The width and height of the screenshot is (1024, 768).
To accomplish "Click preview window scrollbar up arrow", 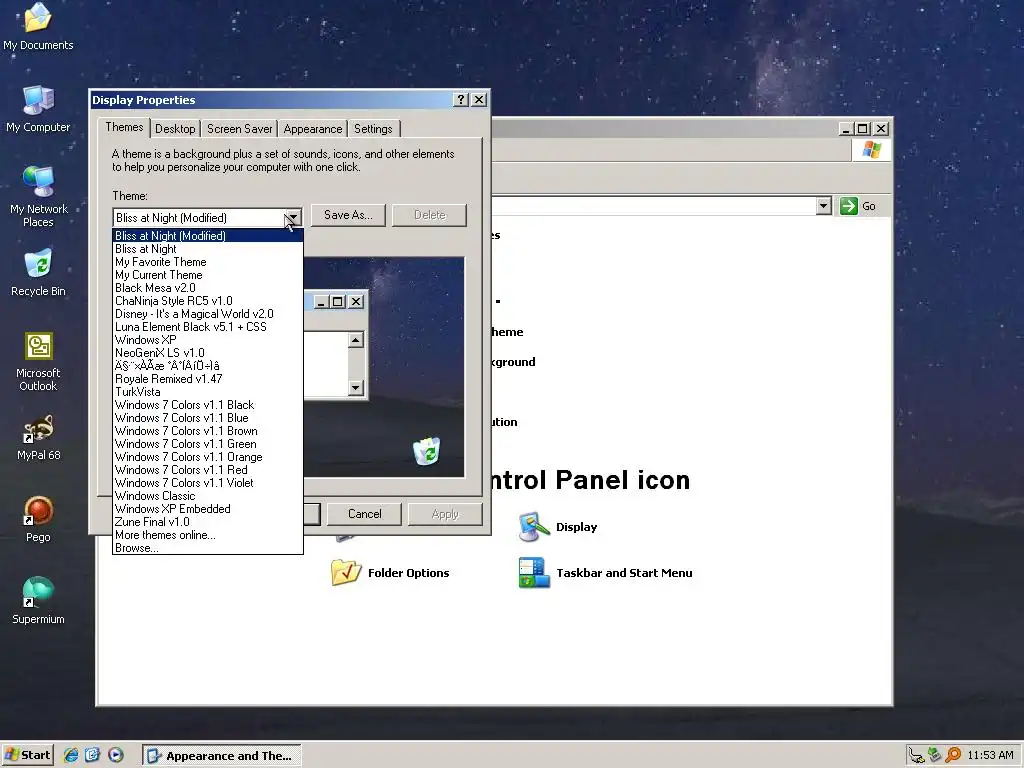I will (355, 340).
